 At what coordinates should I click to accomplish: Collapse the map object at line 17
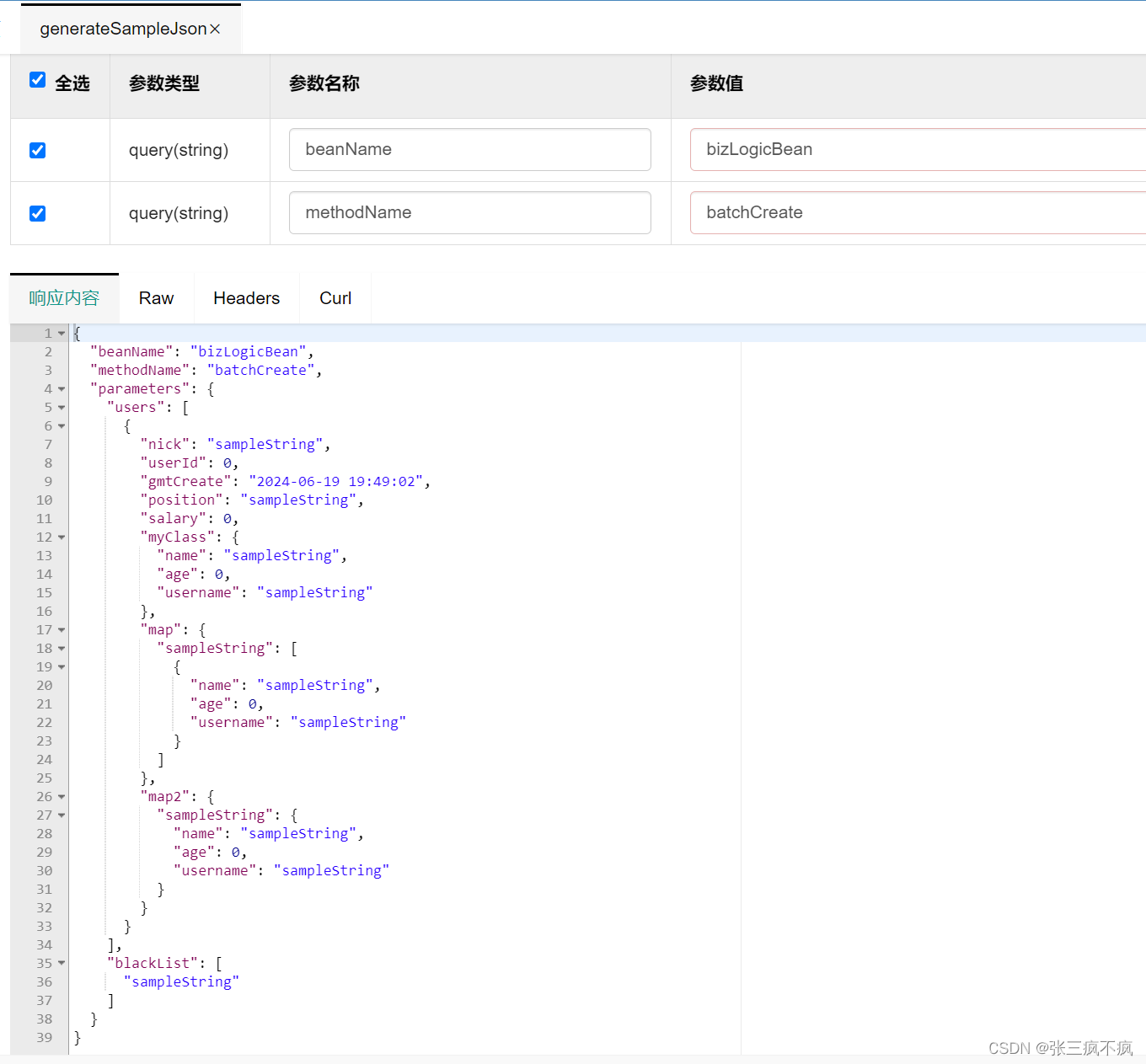coord(62,630)
